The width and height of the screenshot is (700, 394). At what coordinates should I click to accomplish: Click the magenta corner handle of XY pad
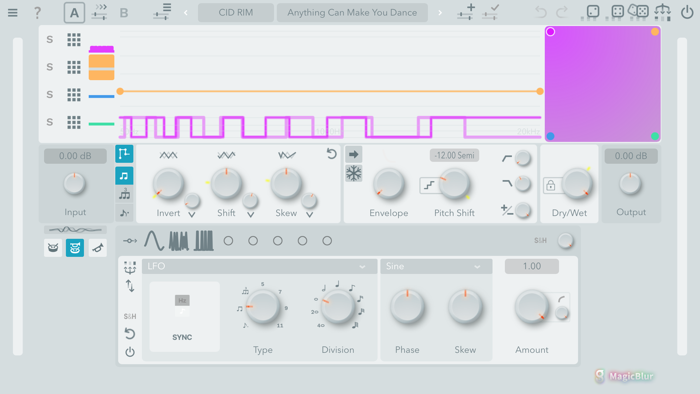point(550,32)
